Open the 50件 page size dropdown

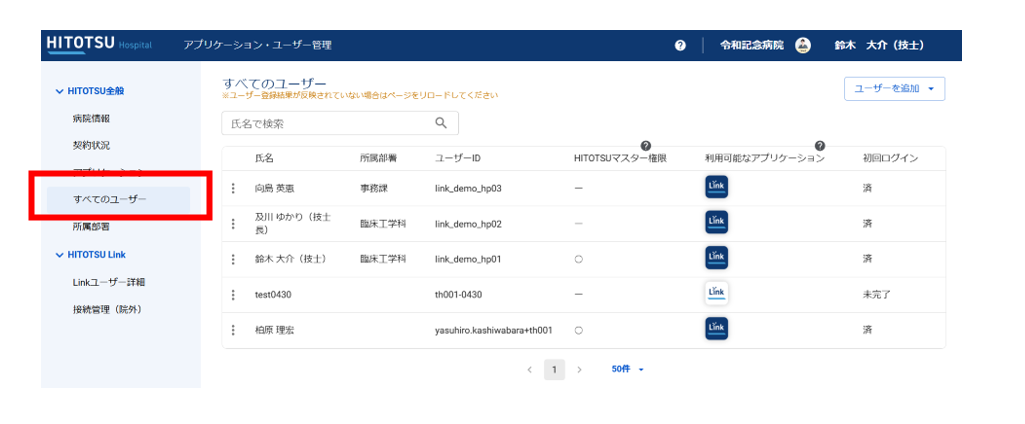[627, 369]
